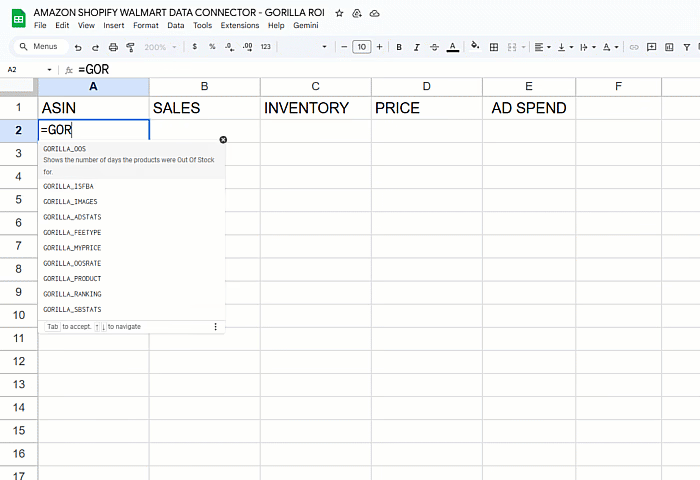Open the text color picker
Screen dimensions: 700x480
tap(453, 47)
